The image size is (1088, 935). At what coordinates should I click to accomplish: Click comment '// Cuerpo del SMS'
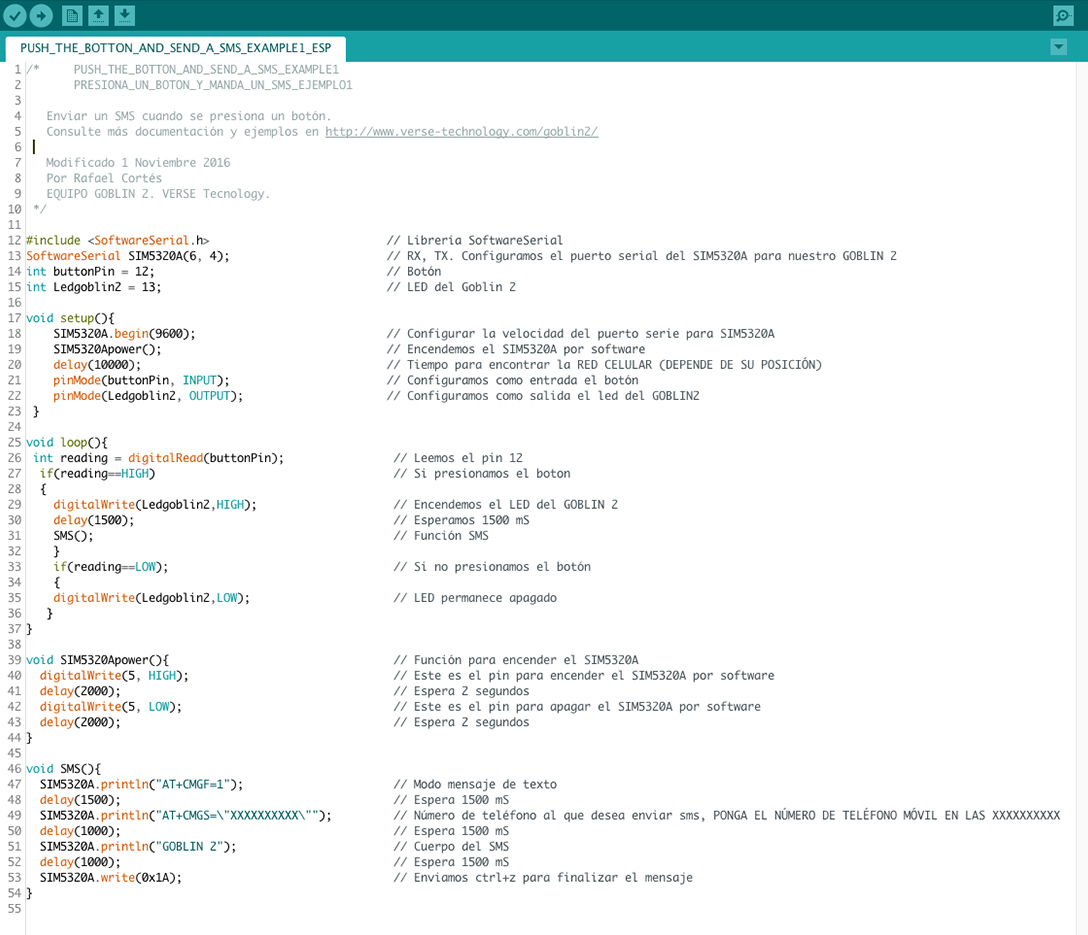click(x=451, y=846)
